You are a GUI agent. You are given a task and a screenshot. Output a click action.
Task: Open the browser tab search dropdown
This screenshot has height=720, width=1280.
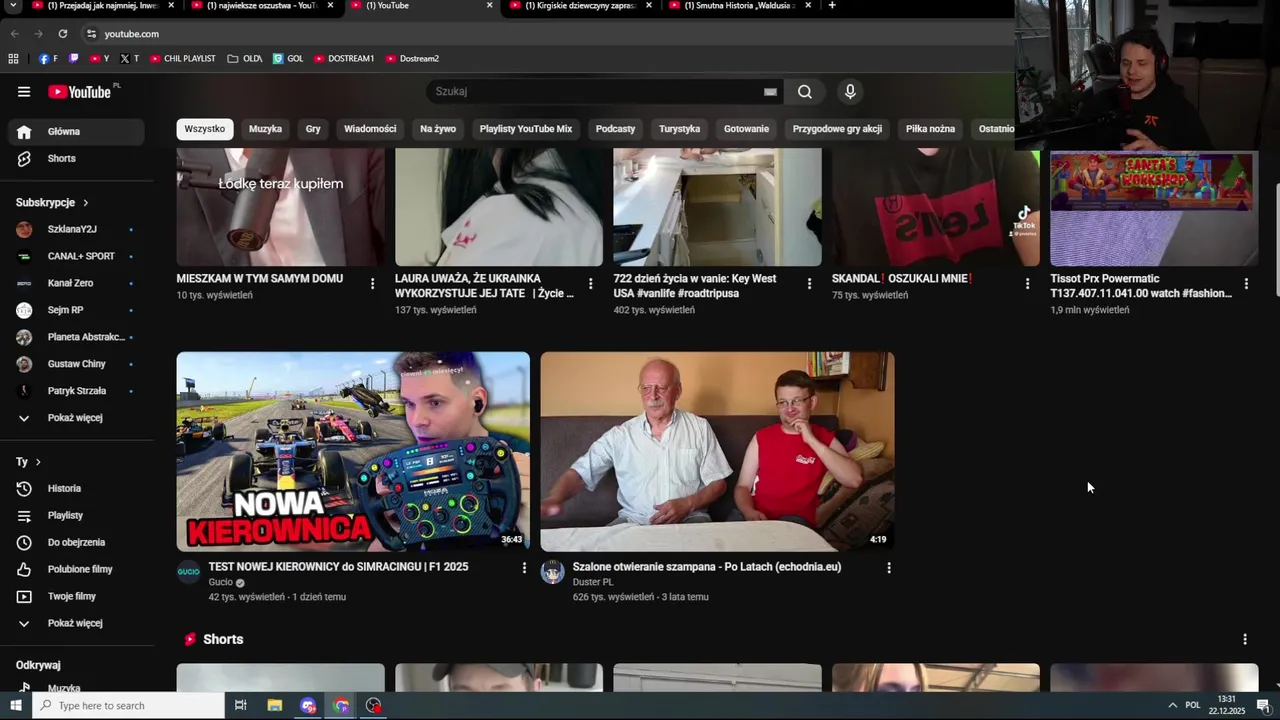14,5
